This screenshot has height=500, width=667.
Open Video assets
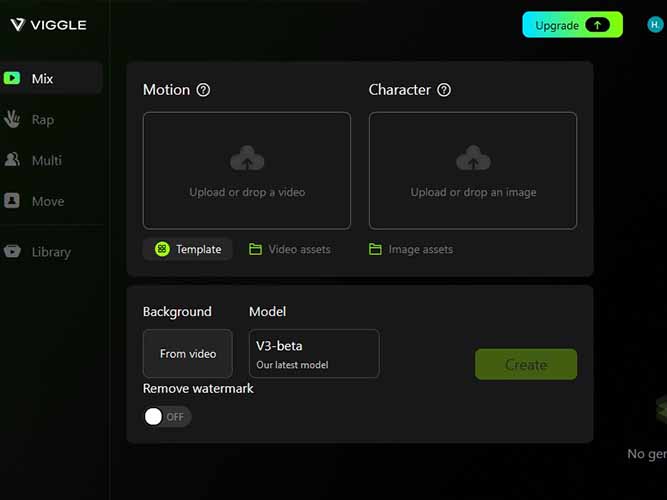click(x=290, y=249)
